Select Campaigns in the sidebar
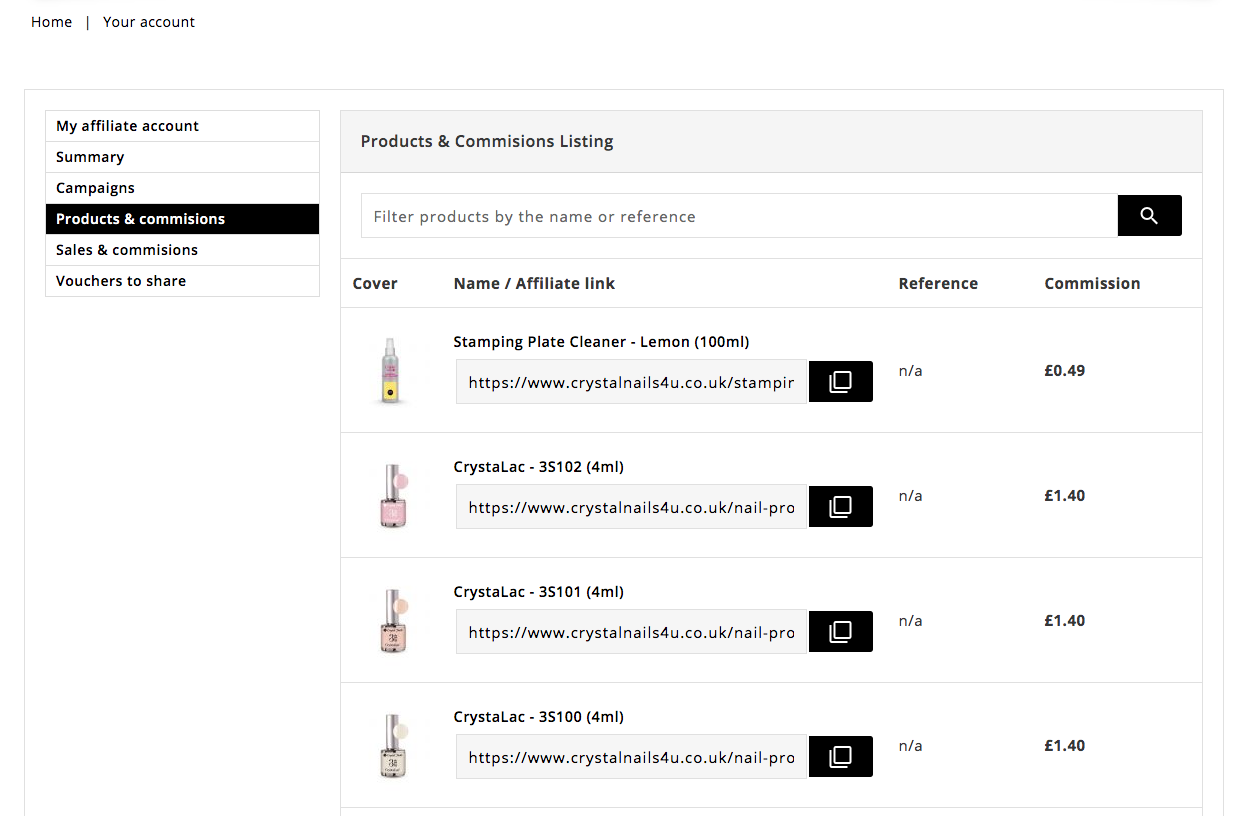1248x816 pixels. 95,188
